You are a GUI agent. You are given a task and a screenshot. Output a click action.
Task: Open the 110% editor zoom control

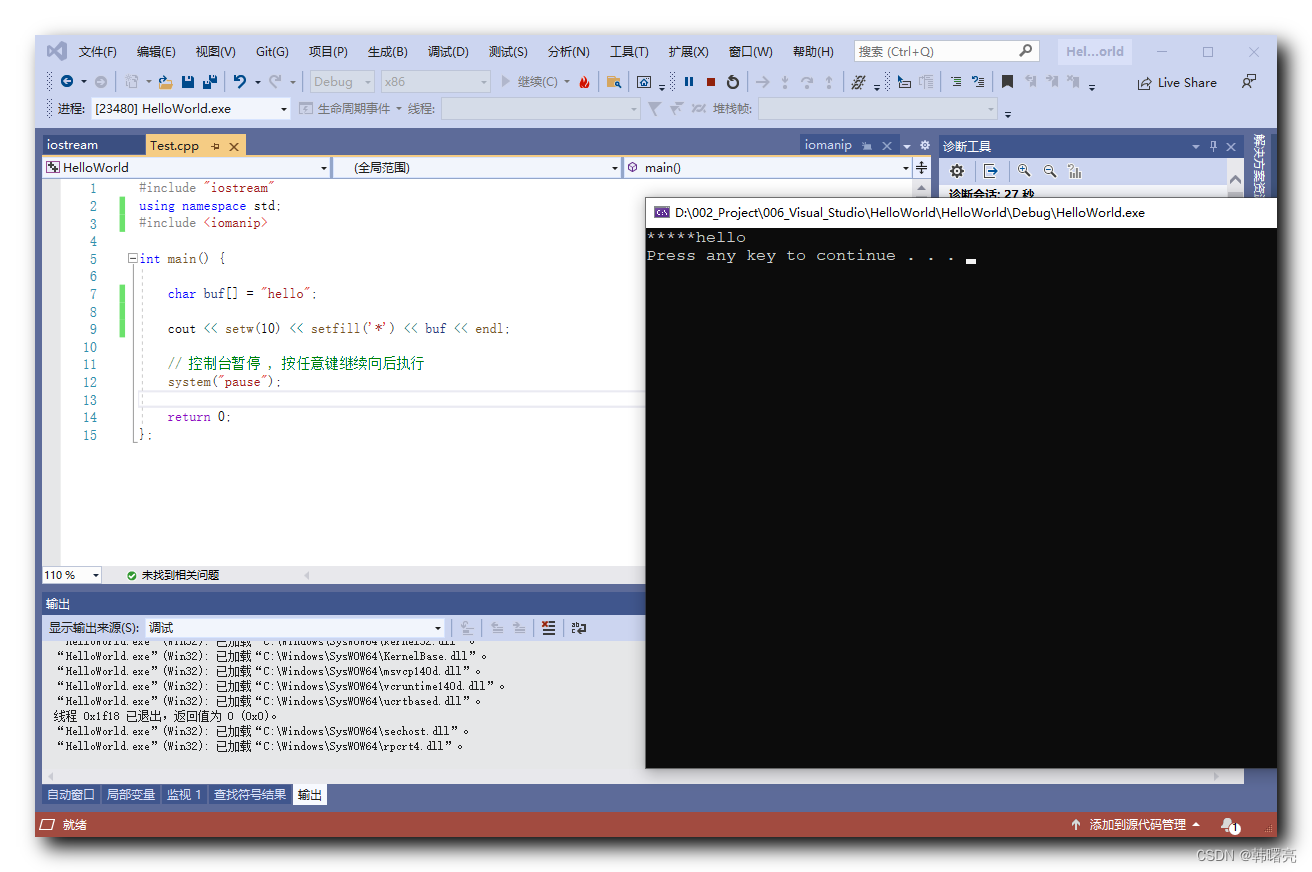70,574
